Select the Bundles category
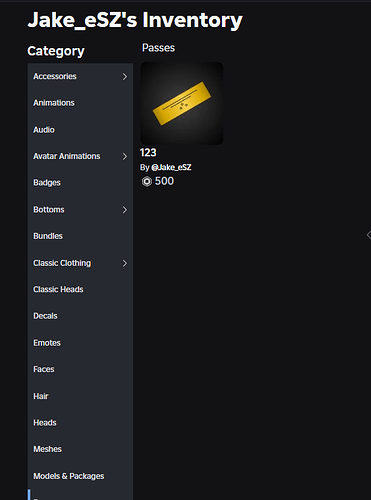 (80, 236)
